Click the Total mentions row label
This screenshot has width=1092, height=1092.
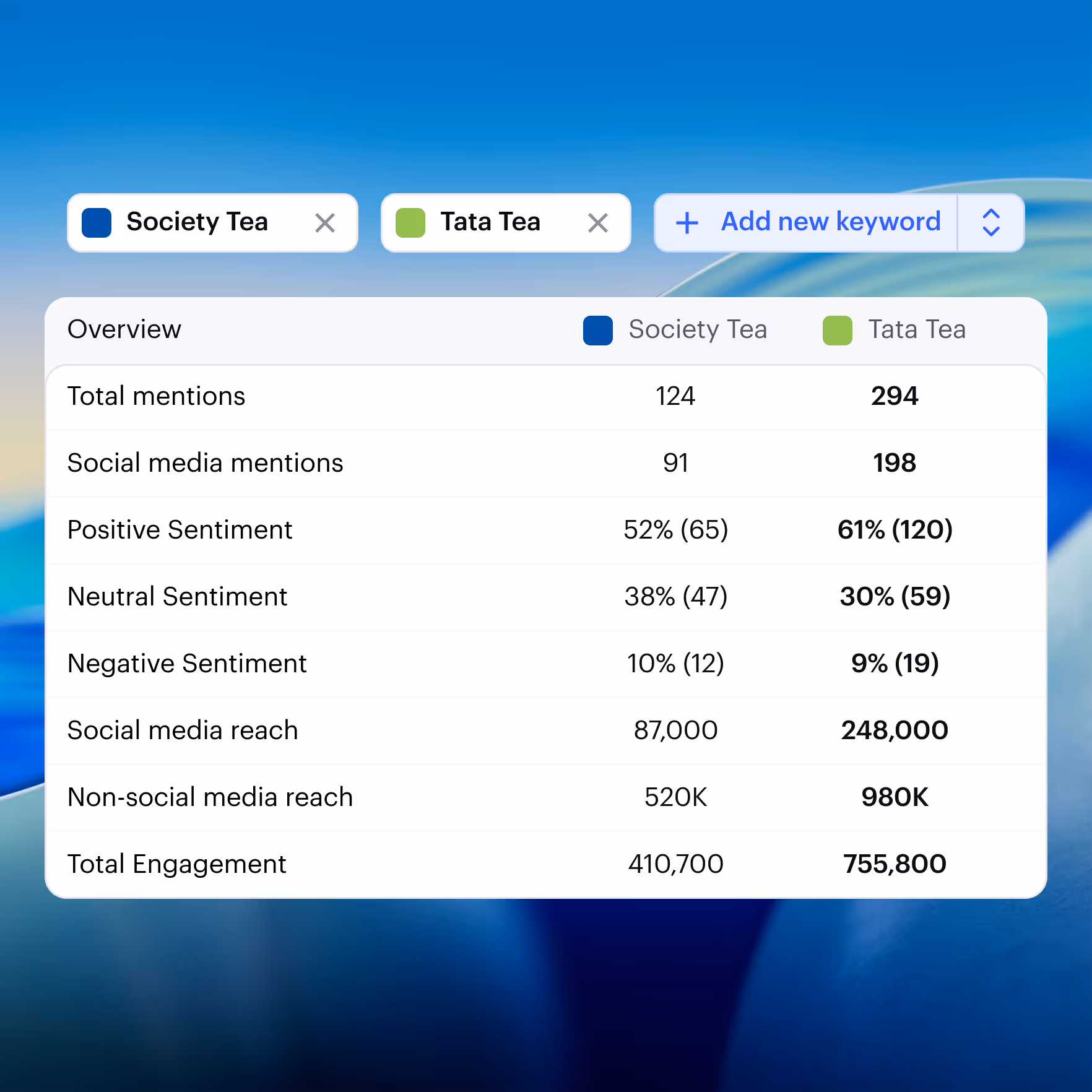coord(157,396)
